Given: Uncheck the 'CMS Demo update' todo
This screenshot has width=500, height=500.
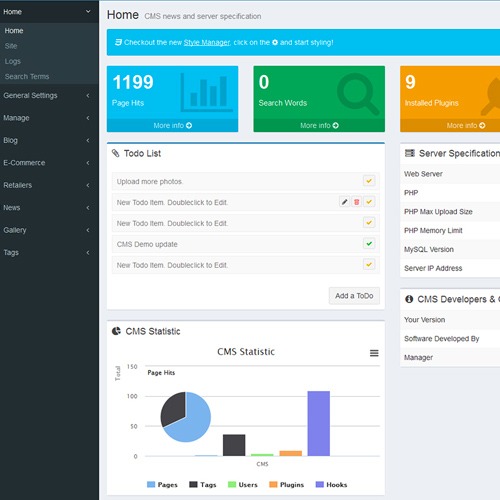Looking at the screenshot, I should 369,244.
